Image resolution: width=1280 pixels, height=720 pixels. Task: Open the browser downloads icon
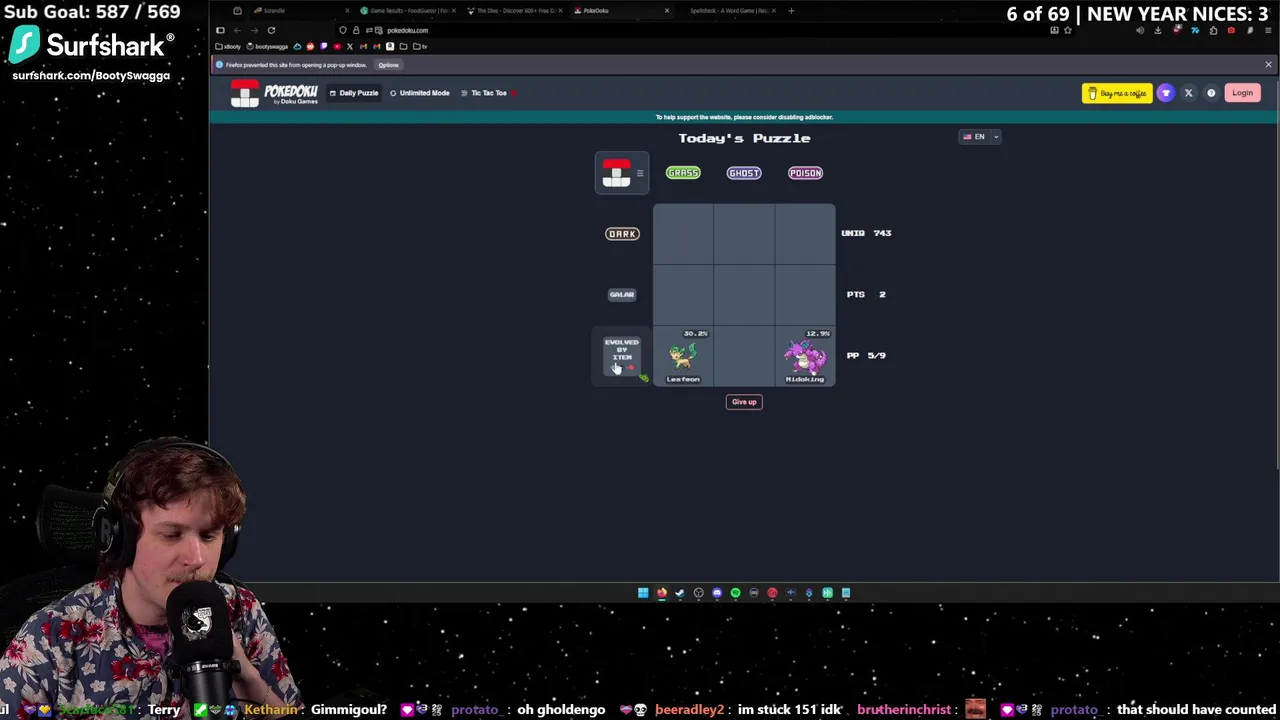(1158, 30)
